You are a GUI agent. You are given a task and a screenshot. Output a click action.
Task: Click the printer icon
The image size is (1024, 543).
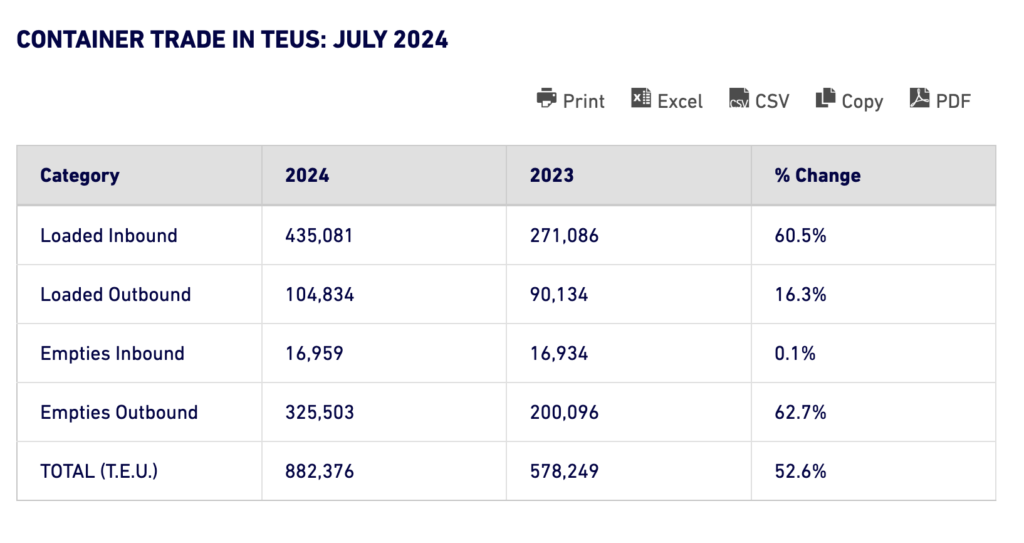pyautogui.click(x=546, y=98)
